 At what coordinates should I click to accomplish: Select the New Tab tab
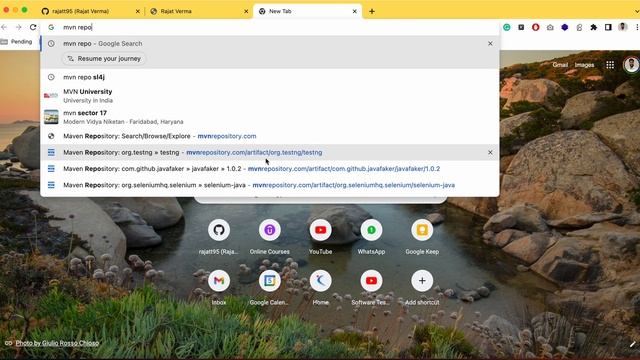[x=307, y=11]
